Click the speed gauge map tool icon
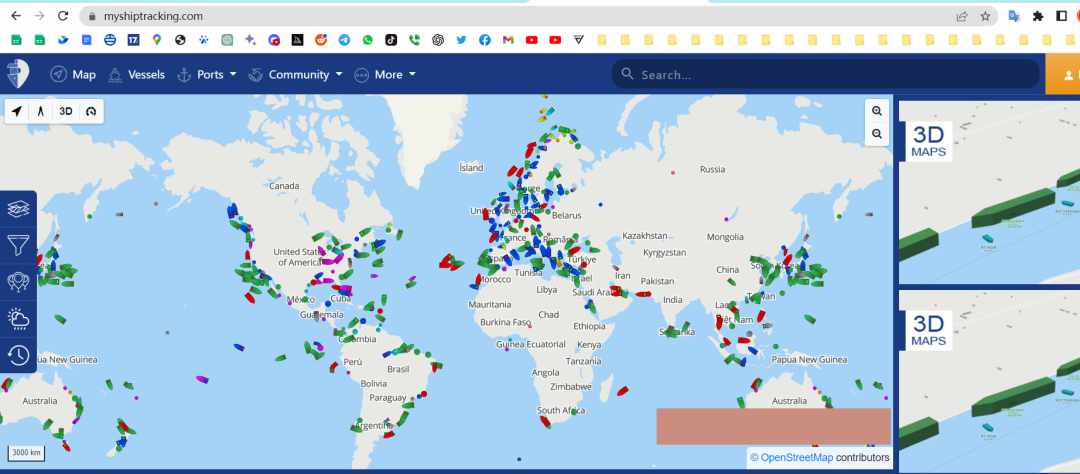1080x474 pixels. click(x=91, y=111)
